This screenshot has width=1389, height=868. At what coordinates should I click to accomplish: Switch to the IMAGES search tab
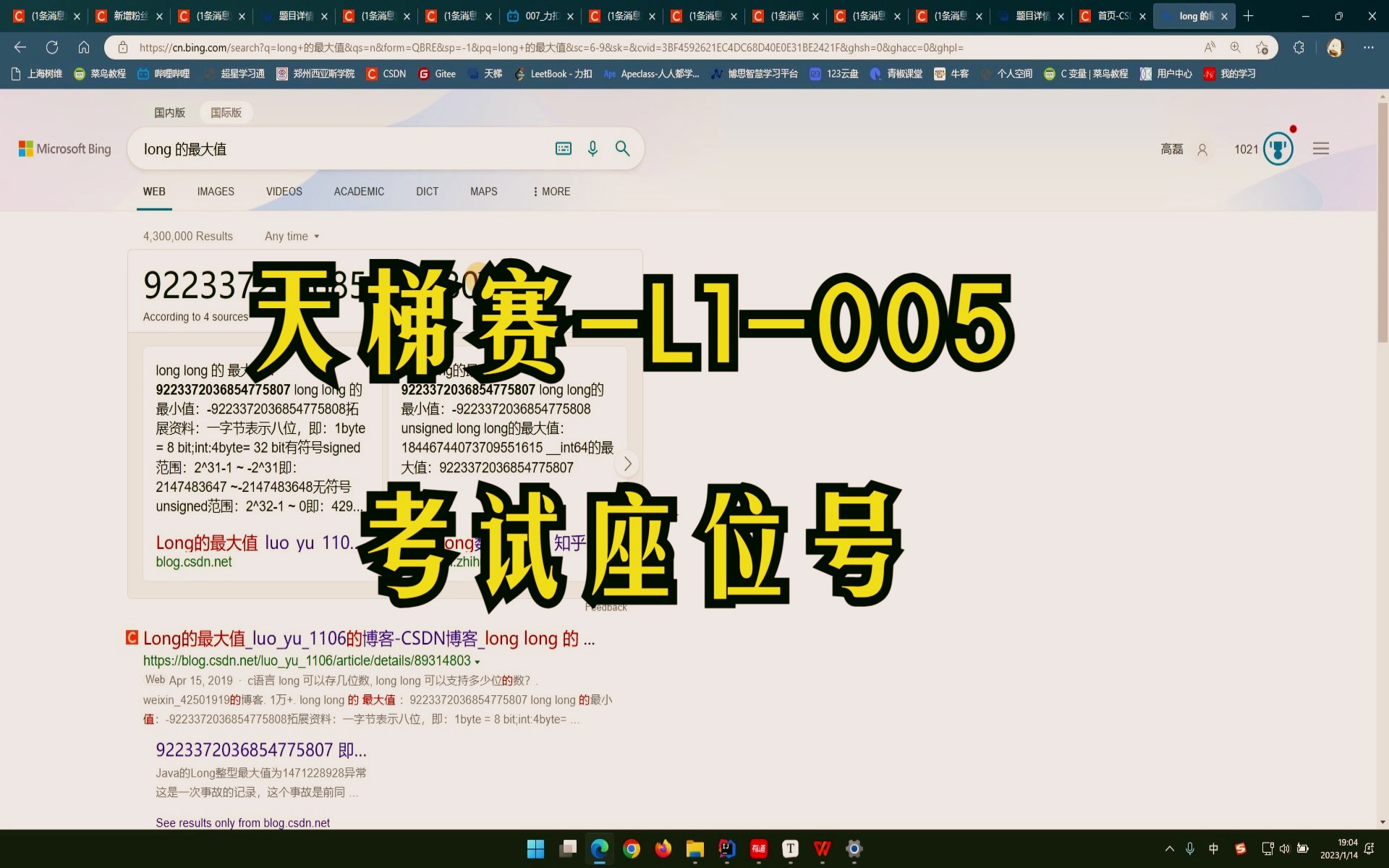click(x=215, y=191)
